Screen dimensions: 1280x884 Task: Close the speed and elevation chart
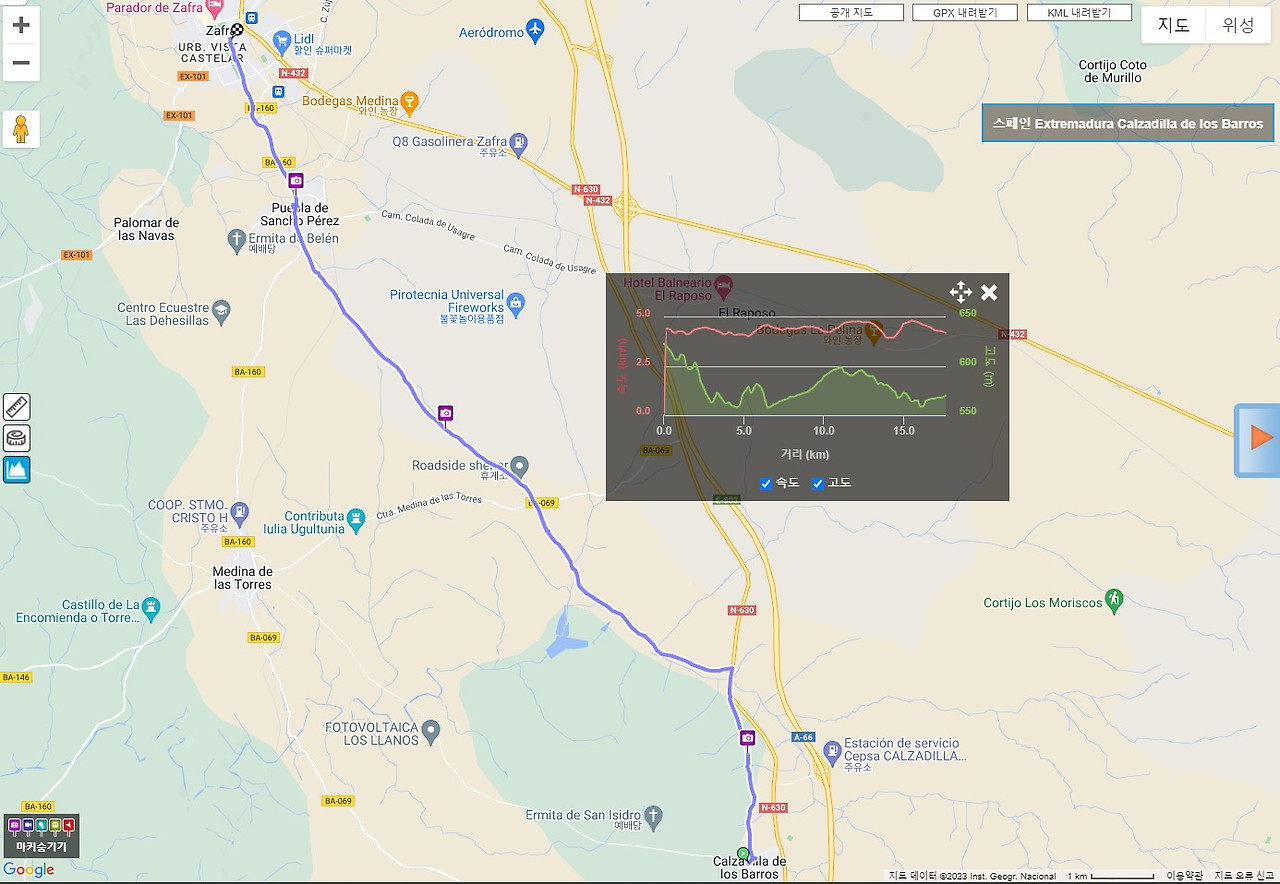[989, 292]
